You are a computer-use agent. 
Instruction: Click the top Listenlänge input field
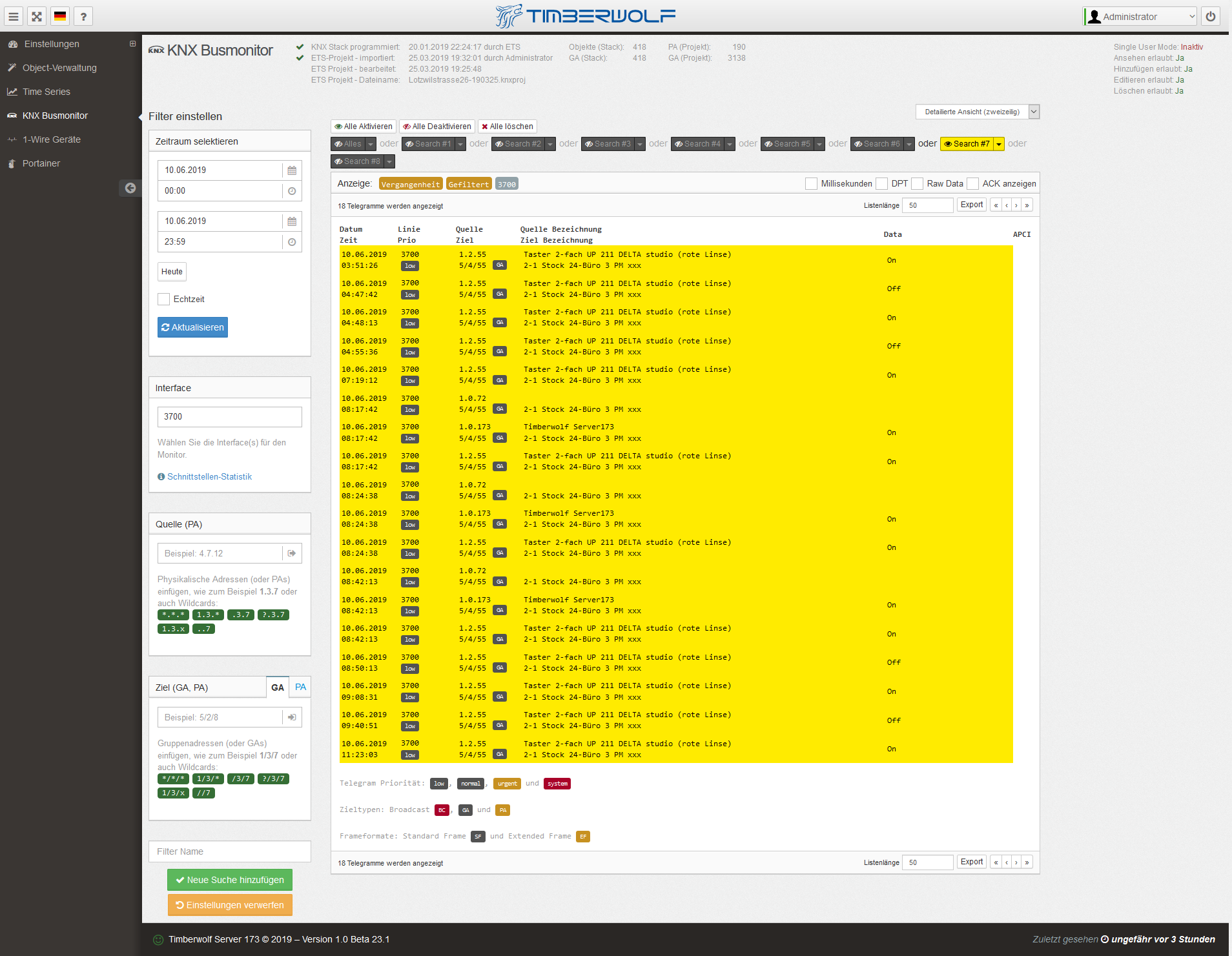pos(927,205)
